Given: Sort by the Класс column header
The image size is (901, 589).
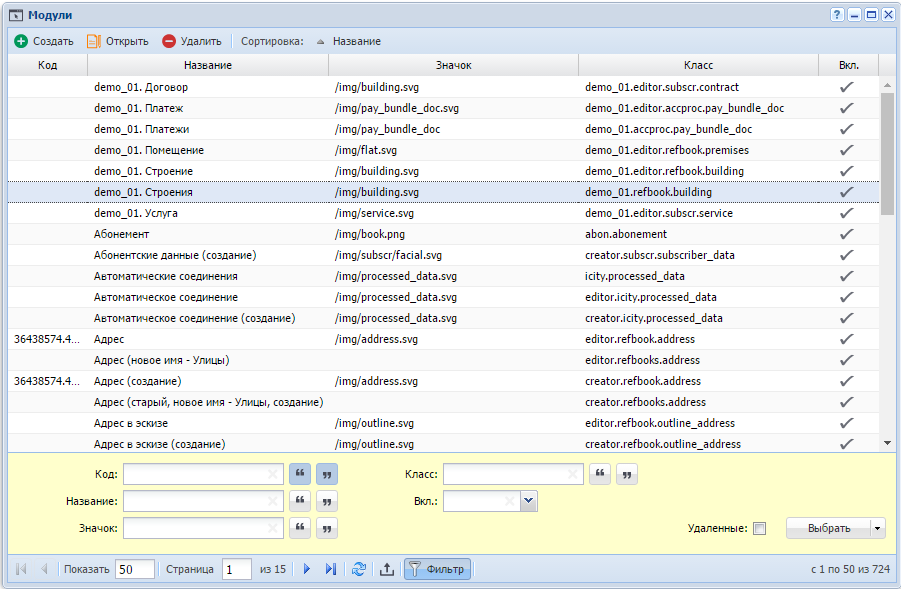Looking at the screenshot, I should [x=698, y=65].
